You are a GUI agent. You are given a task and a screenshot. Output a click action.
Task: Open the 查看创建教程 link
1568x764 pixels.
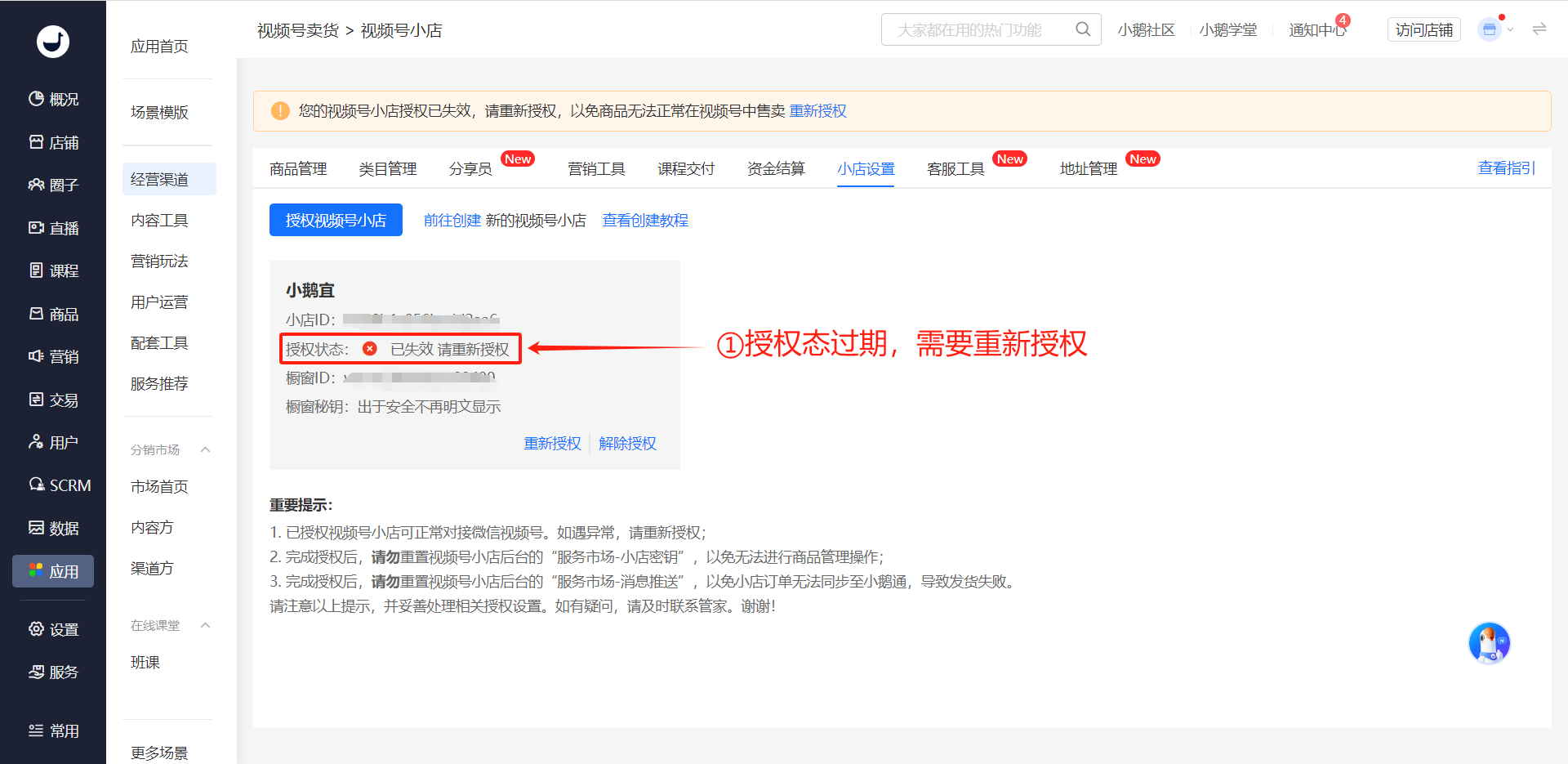point(645,220)
